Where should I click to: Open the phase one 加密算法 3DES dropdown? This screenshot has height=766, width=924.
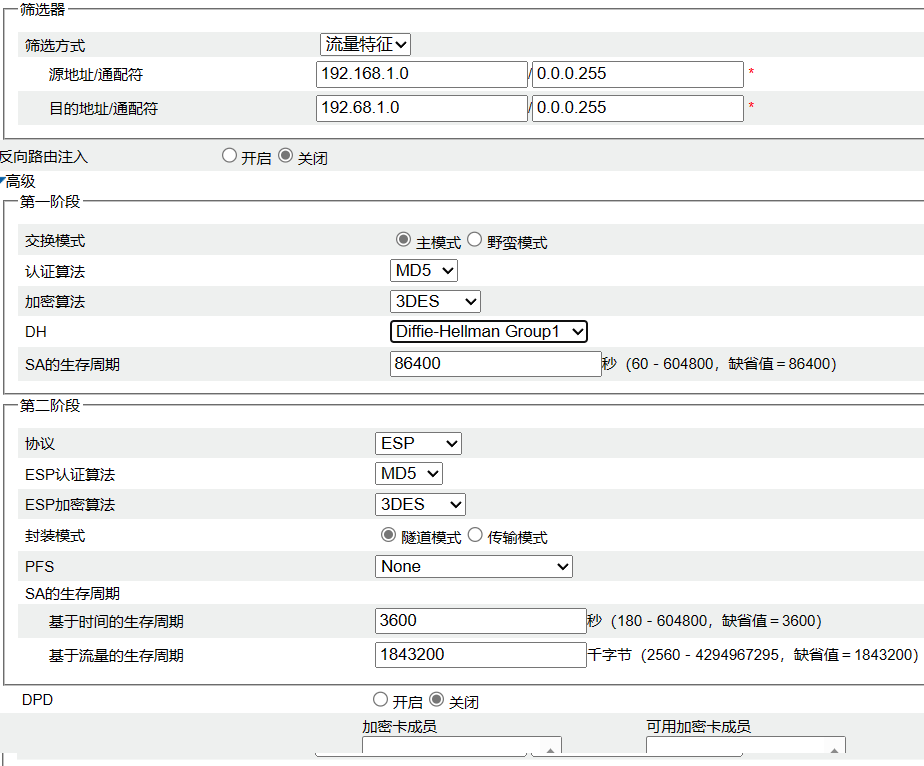point(435,301)
